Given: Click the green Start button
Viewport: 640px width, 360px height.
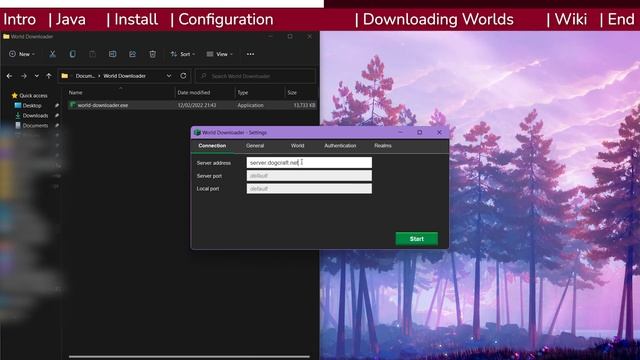Looking at the screenshot, I should [x=417, y=239].
